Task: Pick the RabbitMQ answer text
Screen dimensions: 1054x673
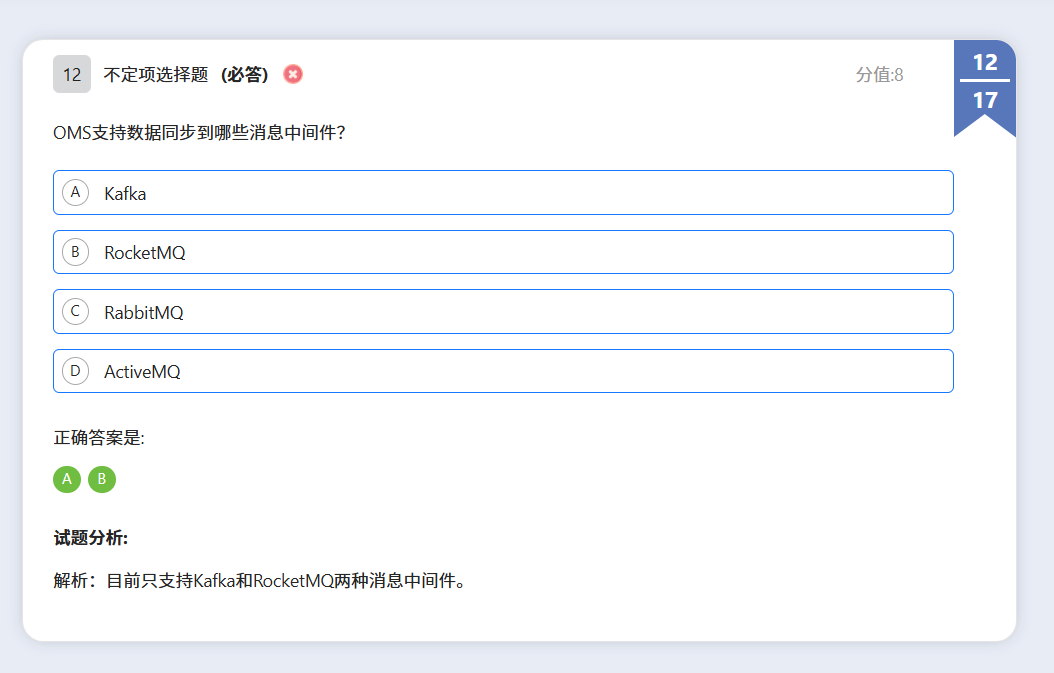Action: tap(144, 313)
